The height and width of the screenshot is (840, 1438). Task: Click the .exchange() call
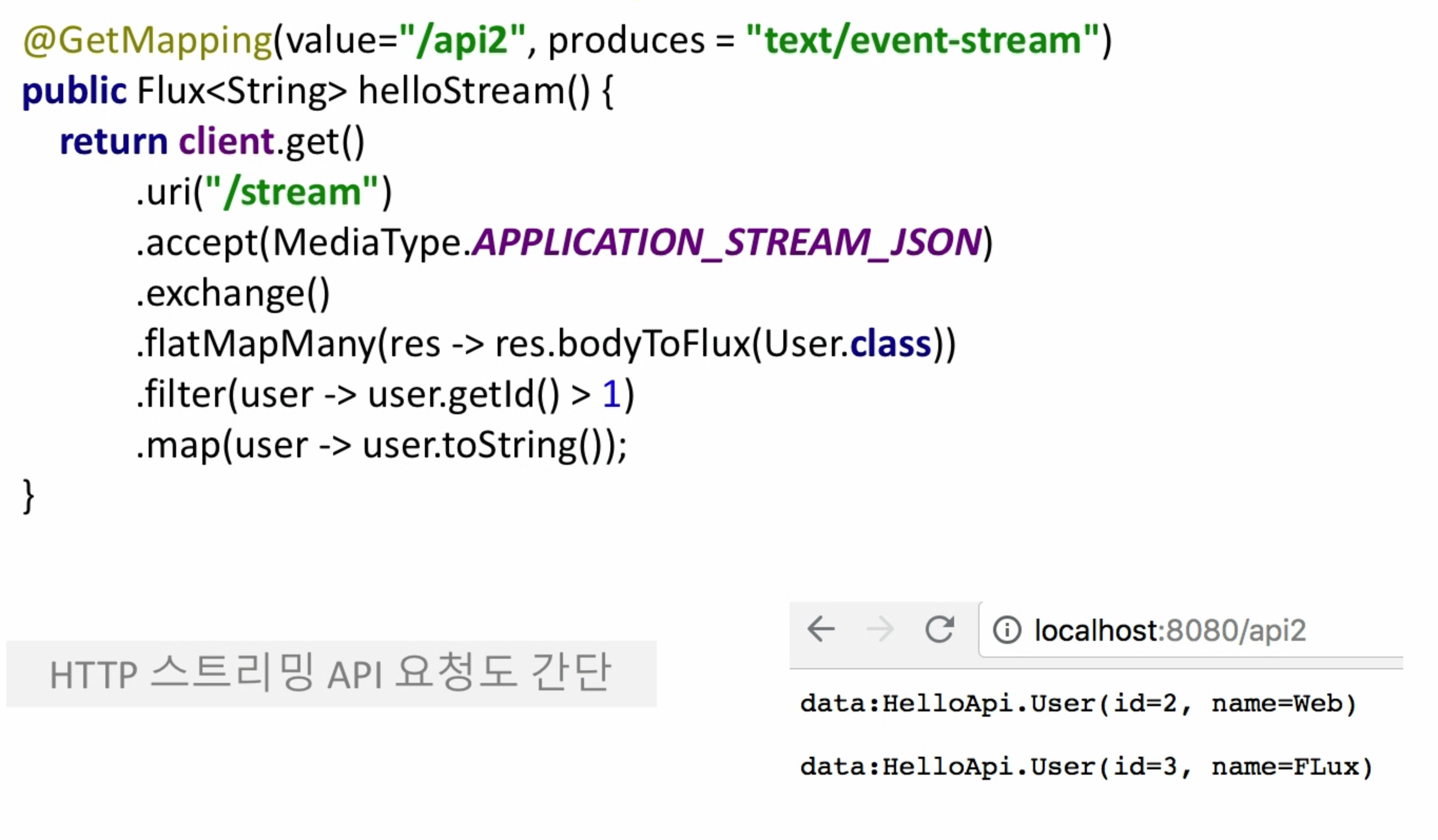click(x=234, y=294)
